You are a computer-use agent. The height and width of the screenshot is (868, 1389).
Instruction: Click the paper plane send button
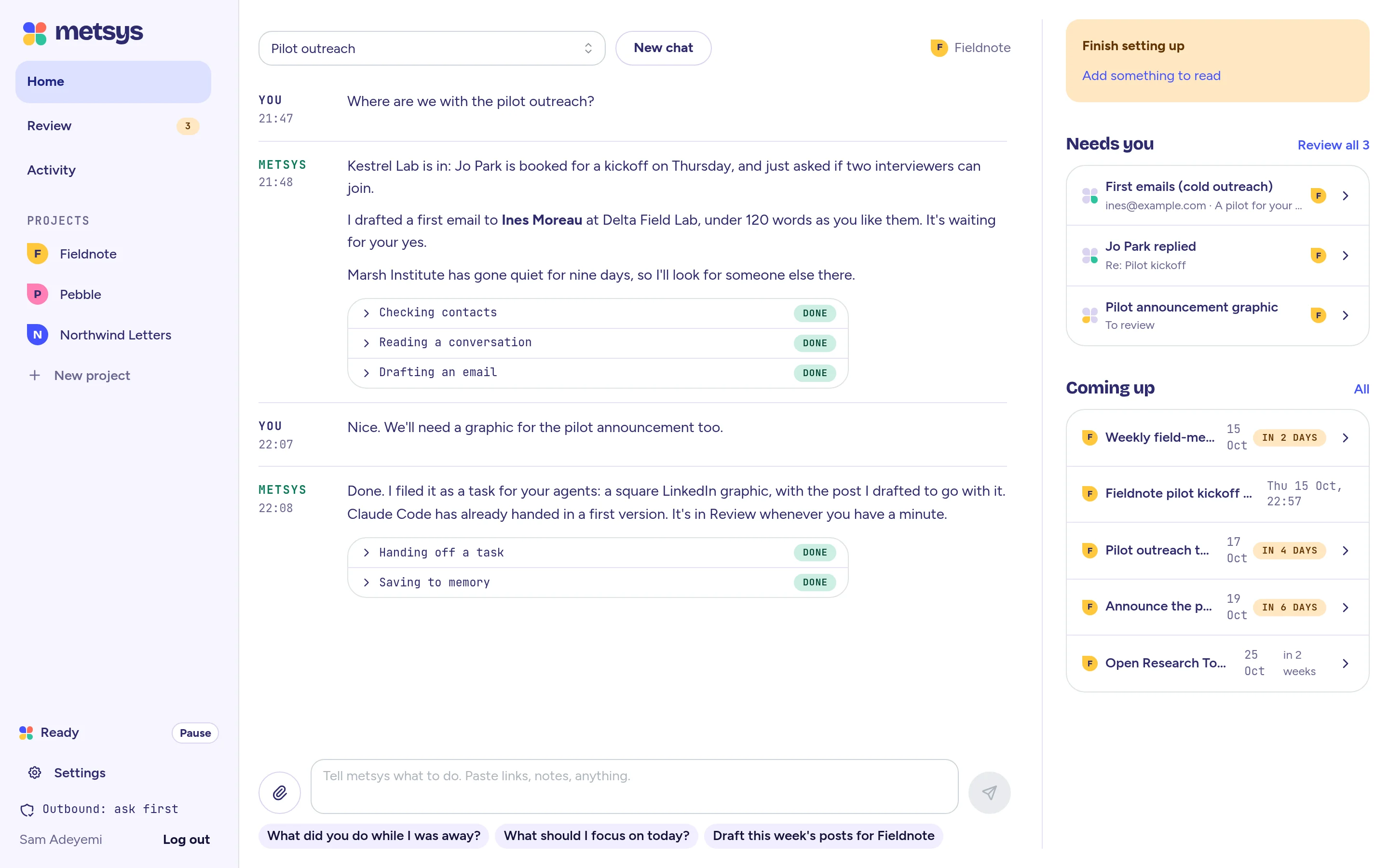point(989,792)
